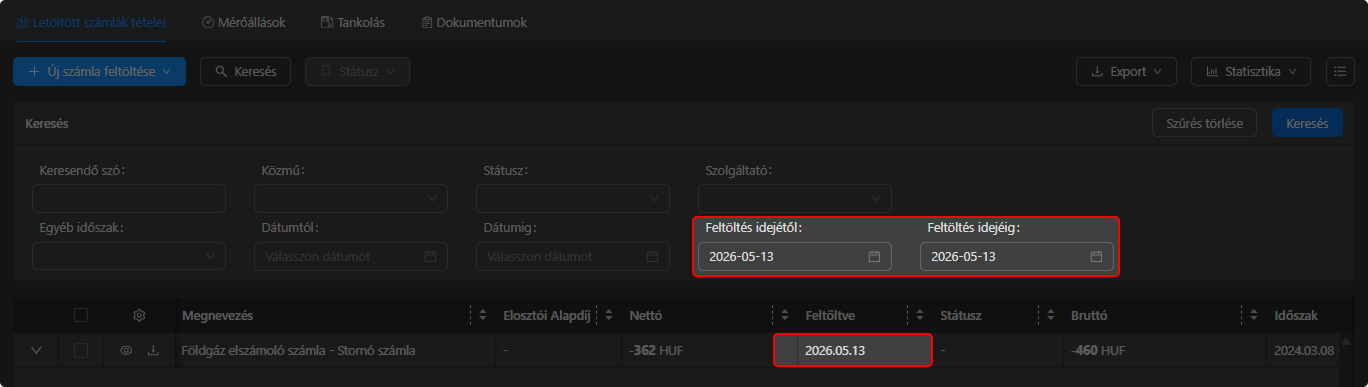Open calendar icon in Dátumtól field
1368x387 pixels.
(x=431, y=256)
